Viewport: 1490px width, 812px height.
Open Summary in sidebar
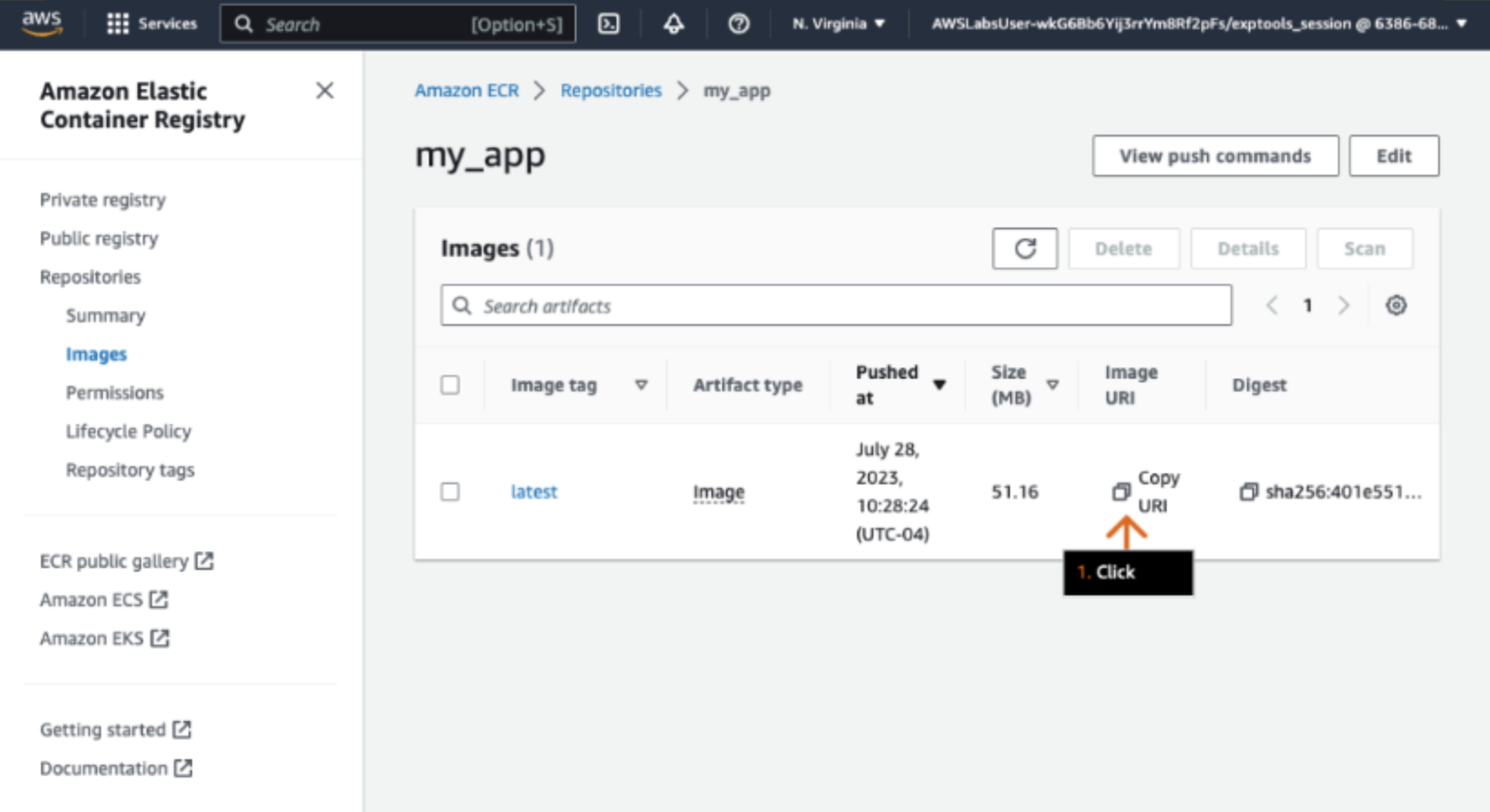coord(106,315)
